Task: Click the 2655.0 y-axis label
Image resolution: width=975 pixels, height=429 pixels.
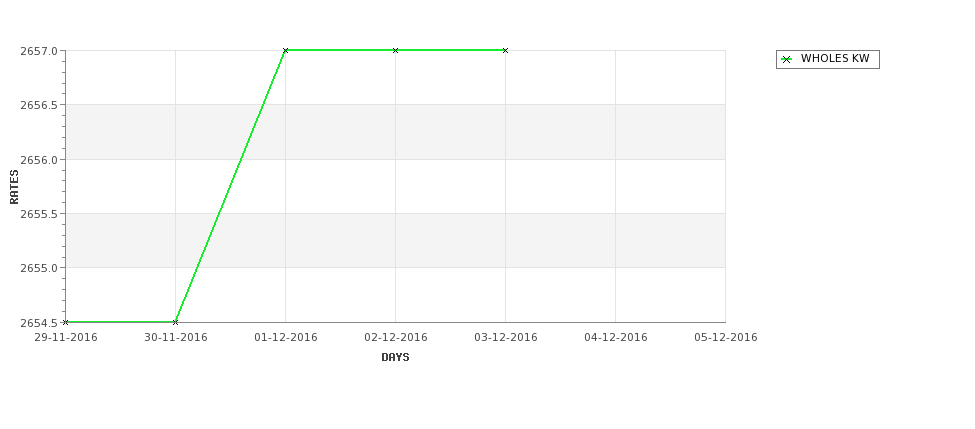Action: tap(39, 268)
